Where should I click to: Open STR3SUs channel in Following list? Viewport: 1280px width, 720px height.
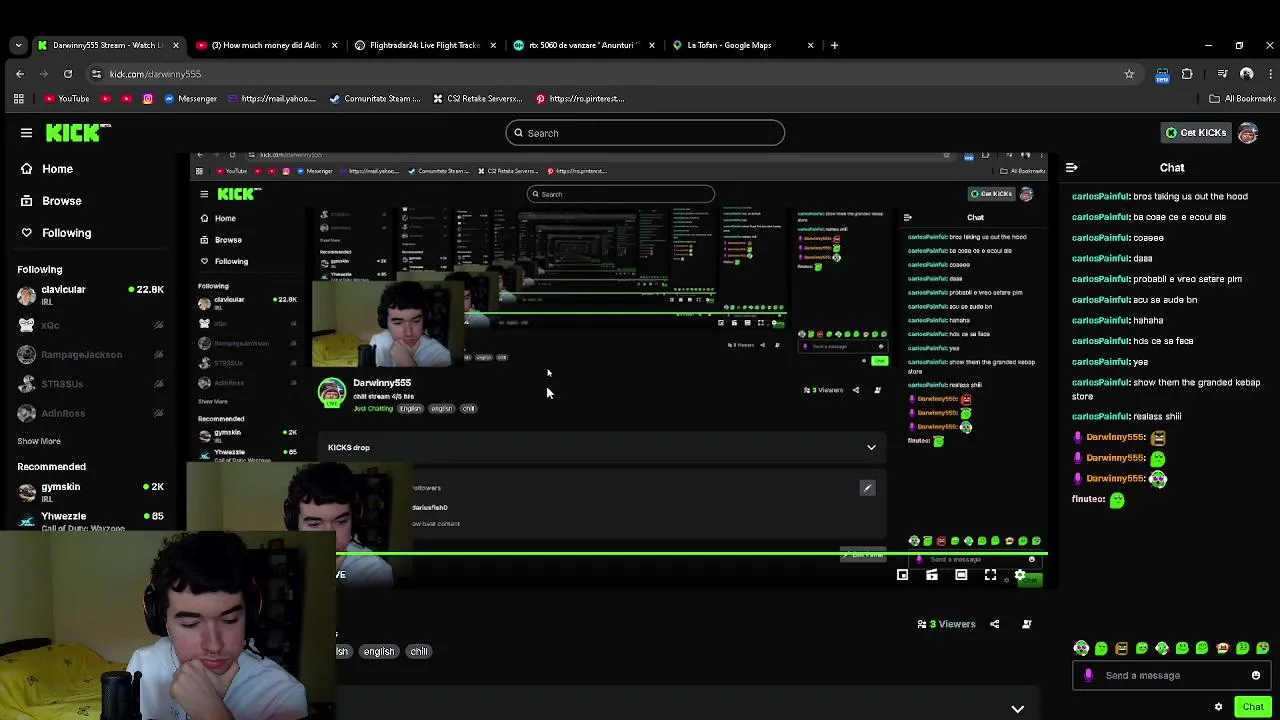click(90, 384)
